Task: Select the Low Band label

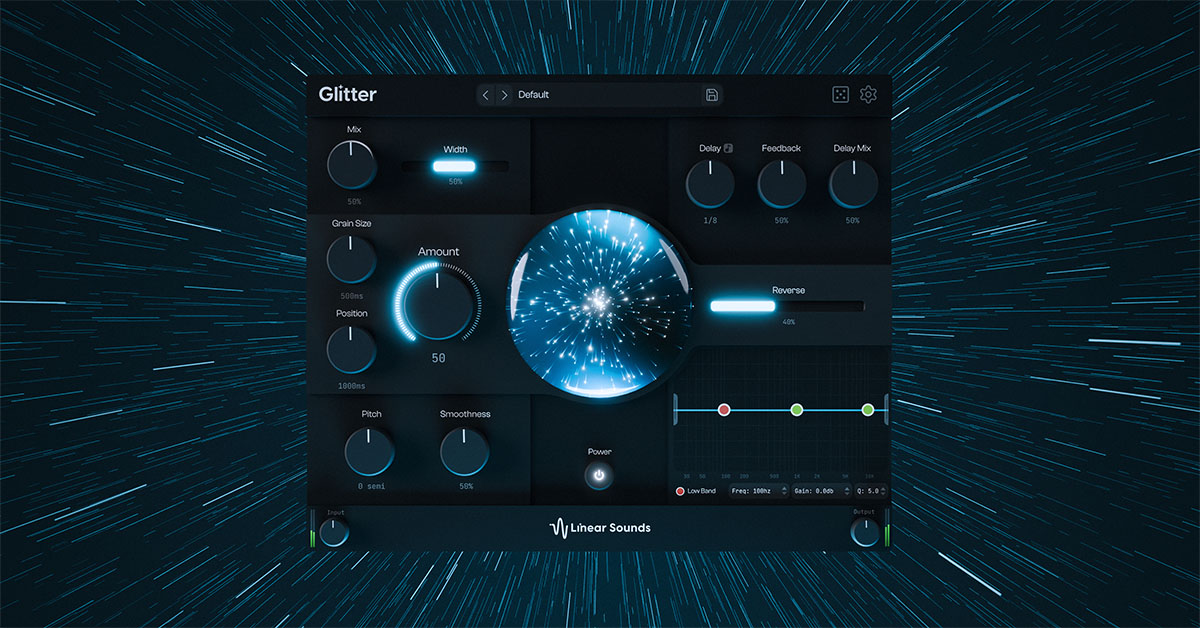Action: point(702,490)
